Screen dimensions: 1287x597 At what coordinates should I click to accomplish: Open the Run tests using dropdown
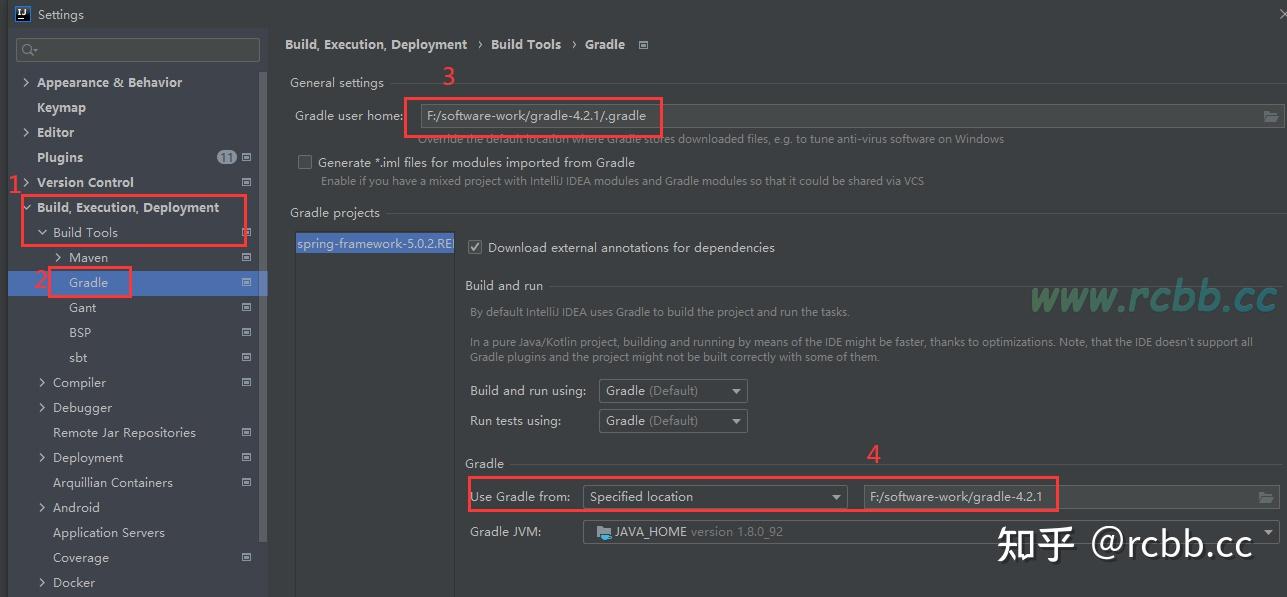coord(673,421)
